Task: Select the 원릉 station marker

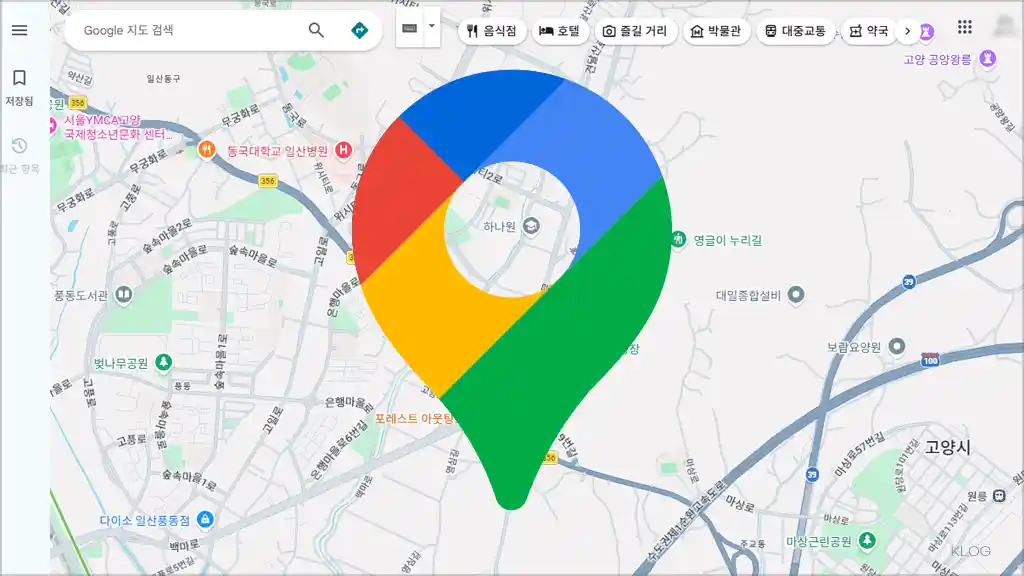Action: click(x=999, y=496)
